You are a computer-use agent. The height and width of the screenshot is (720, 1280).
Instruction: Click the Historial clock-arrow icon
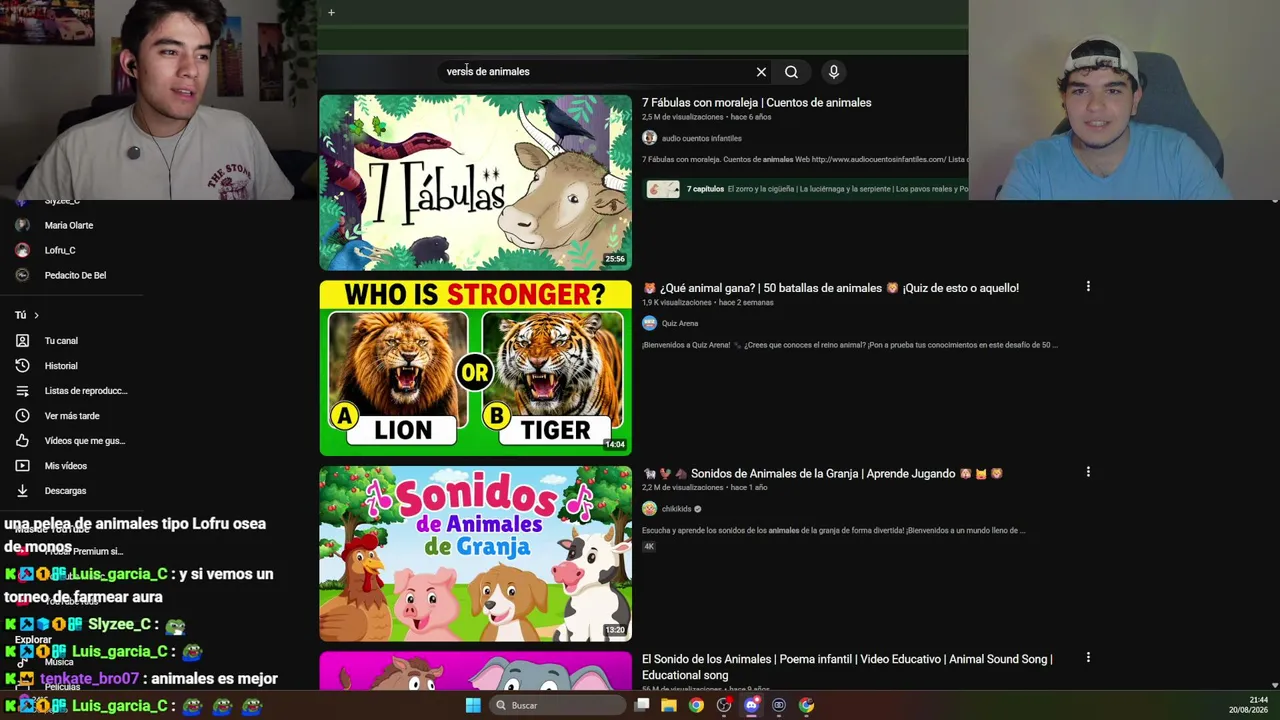[22, 366]
